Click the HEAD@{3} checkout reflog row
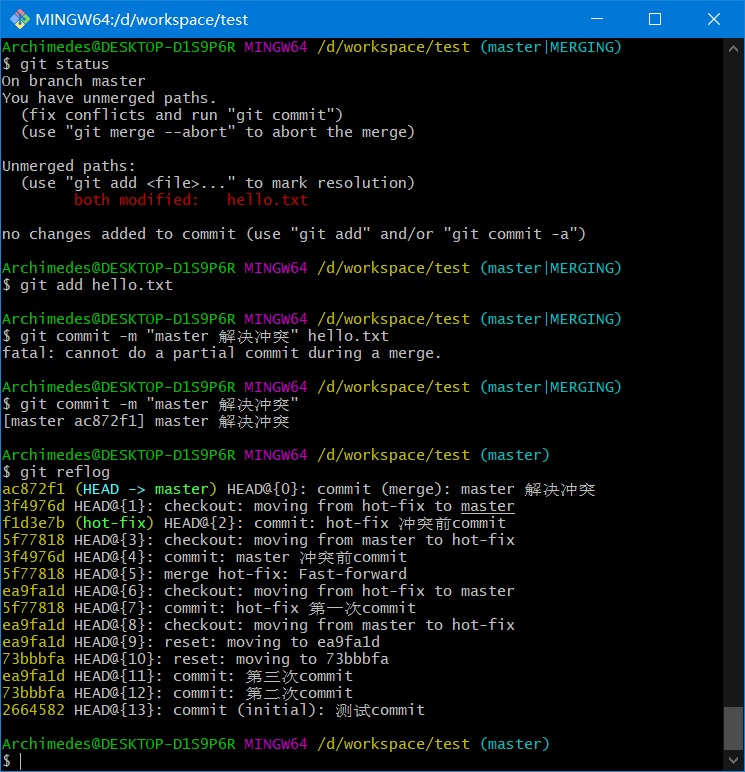The width and height of the screenshot is (745, 772). tap(259, 540)
